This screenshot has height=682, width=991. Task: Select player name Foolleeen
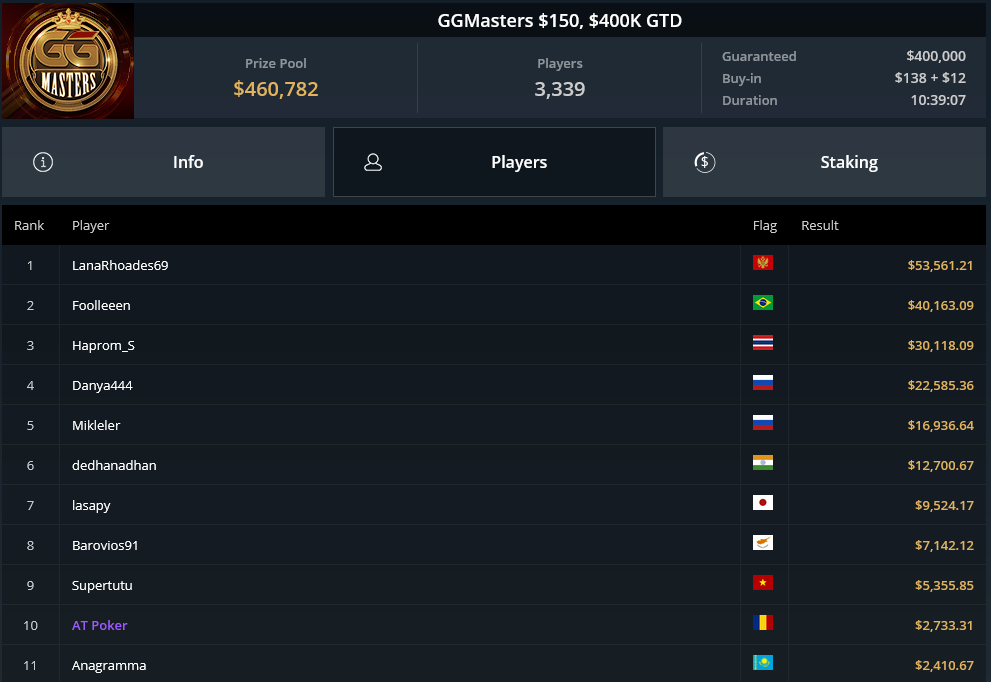click(101, 305)
